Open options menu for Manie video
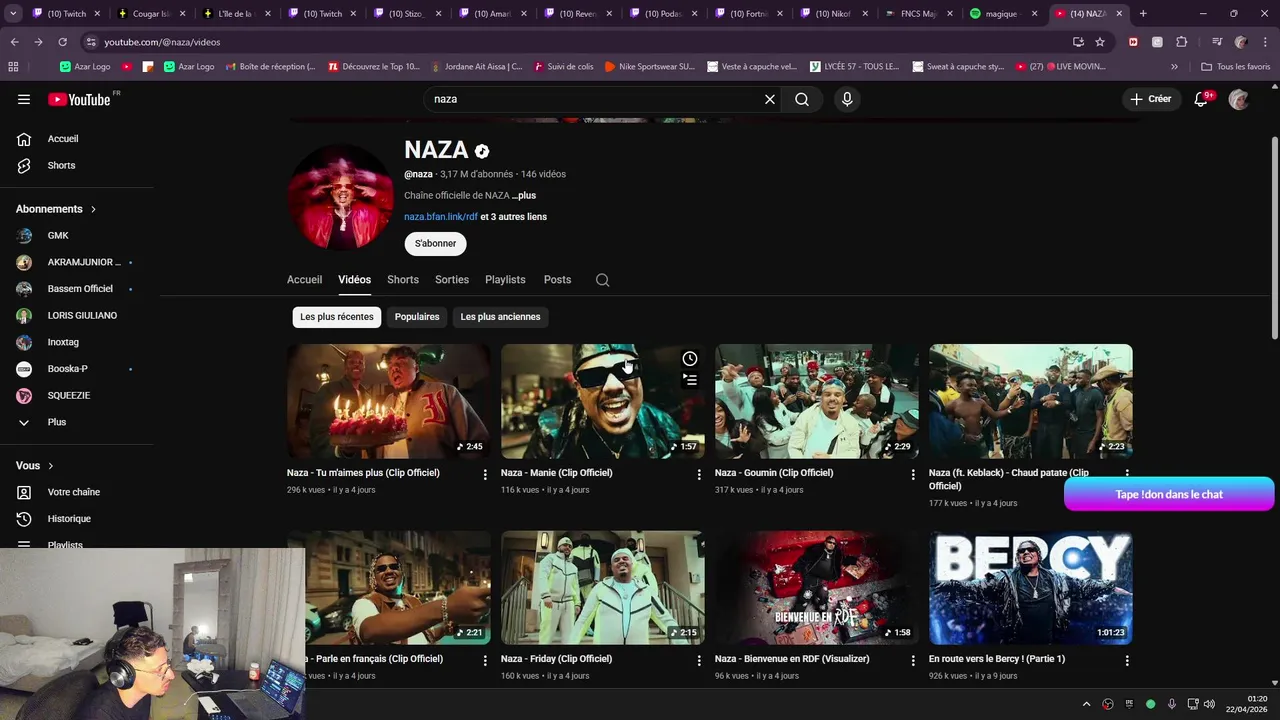Image resolution: width=1280 pixels, height=720 pixels. coord(699,474)
